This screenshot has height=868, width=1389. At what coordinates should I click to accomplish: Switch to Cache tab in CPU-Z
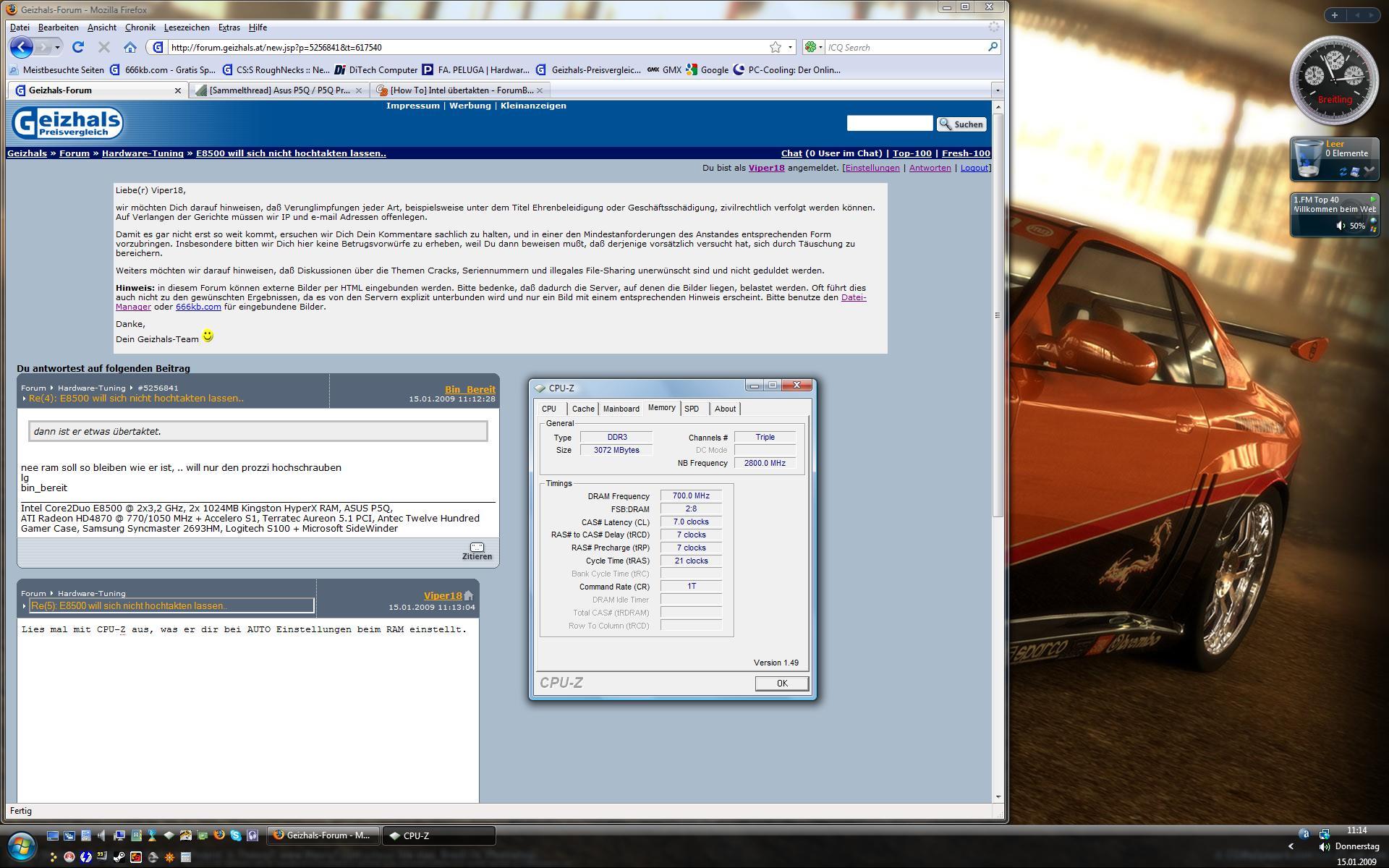click(583, 409)
